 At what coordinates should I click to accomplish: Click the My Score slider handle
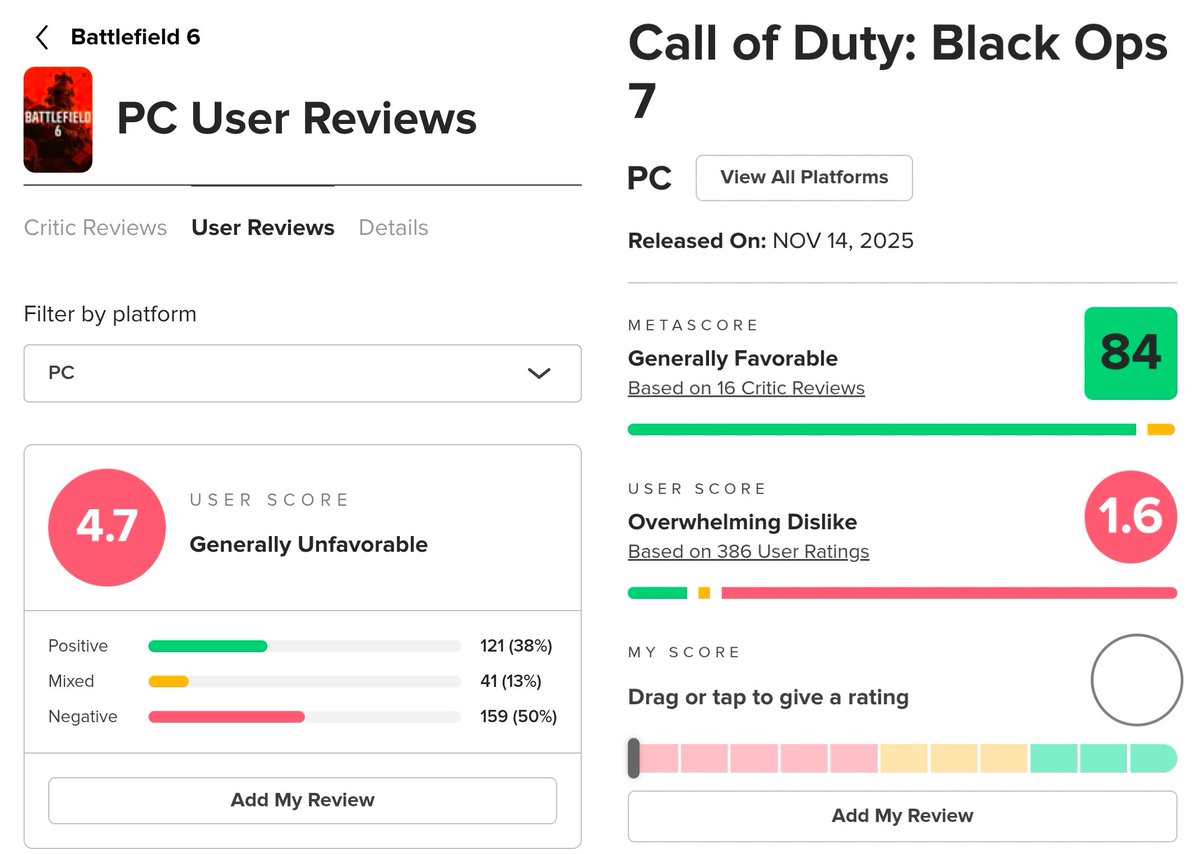(x=634, y=758)
